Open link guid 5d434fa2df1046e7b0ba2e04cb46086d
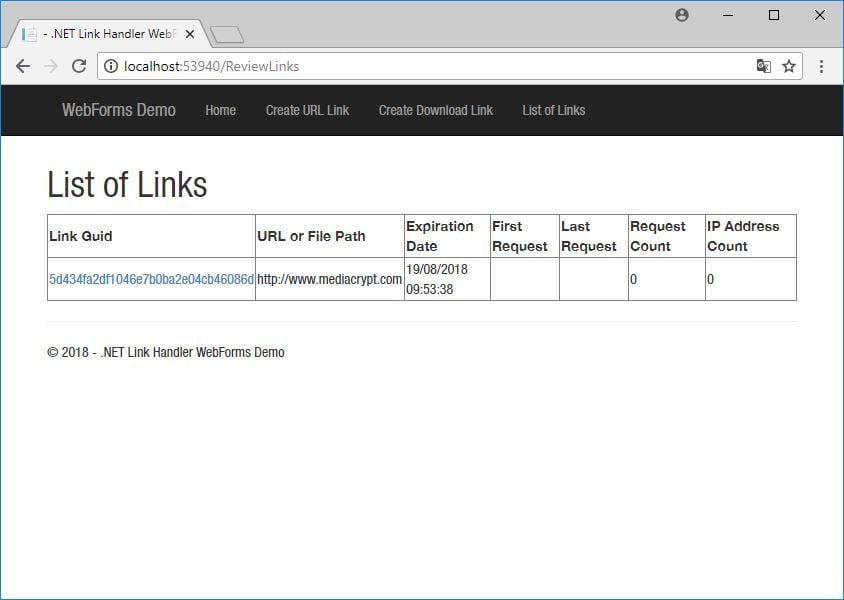 tap(151, 279)
